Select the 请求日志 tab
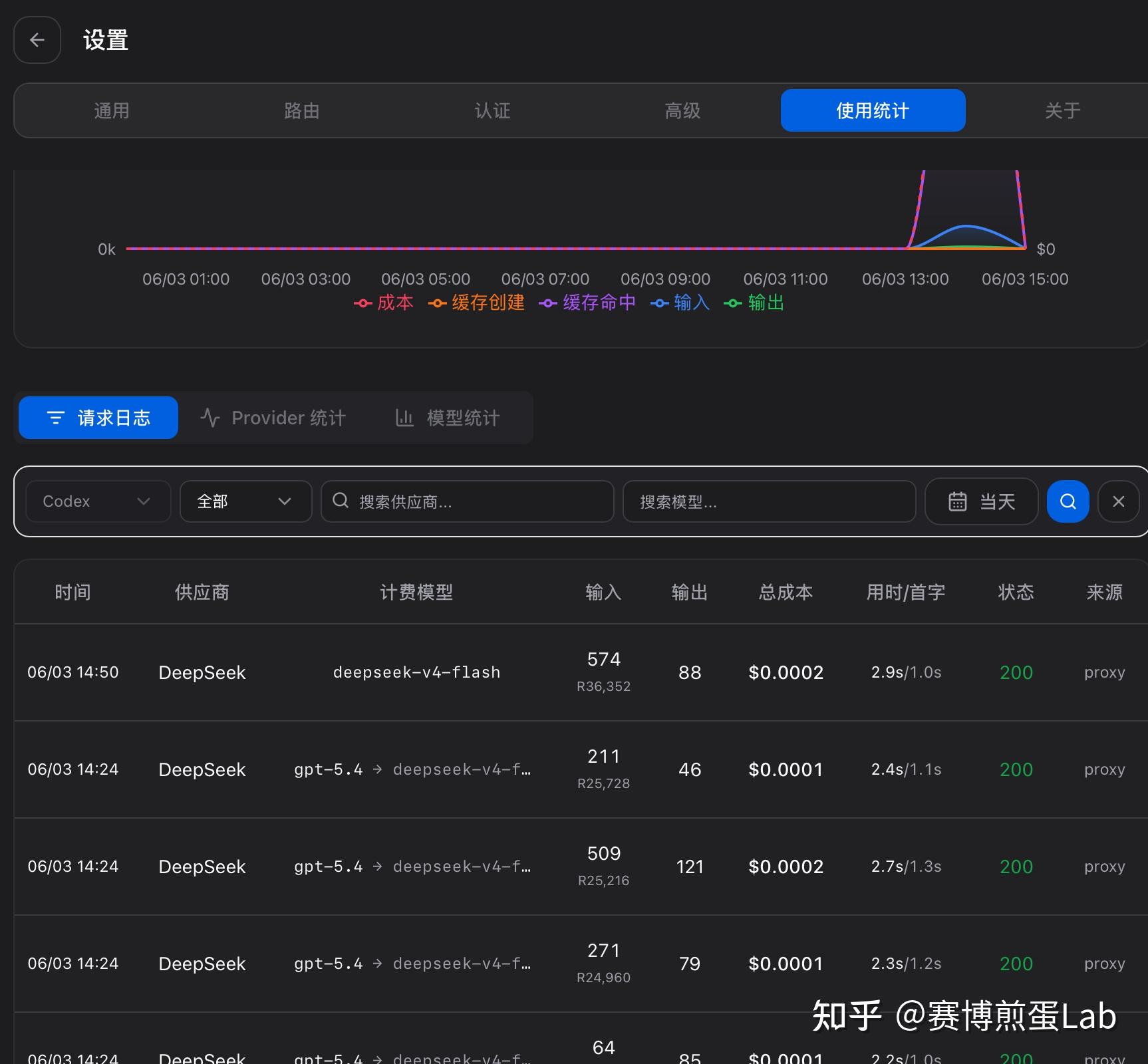Screen dimensions: 1148x1064 [98, 418]
